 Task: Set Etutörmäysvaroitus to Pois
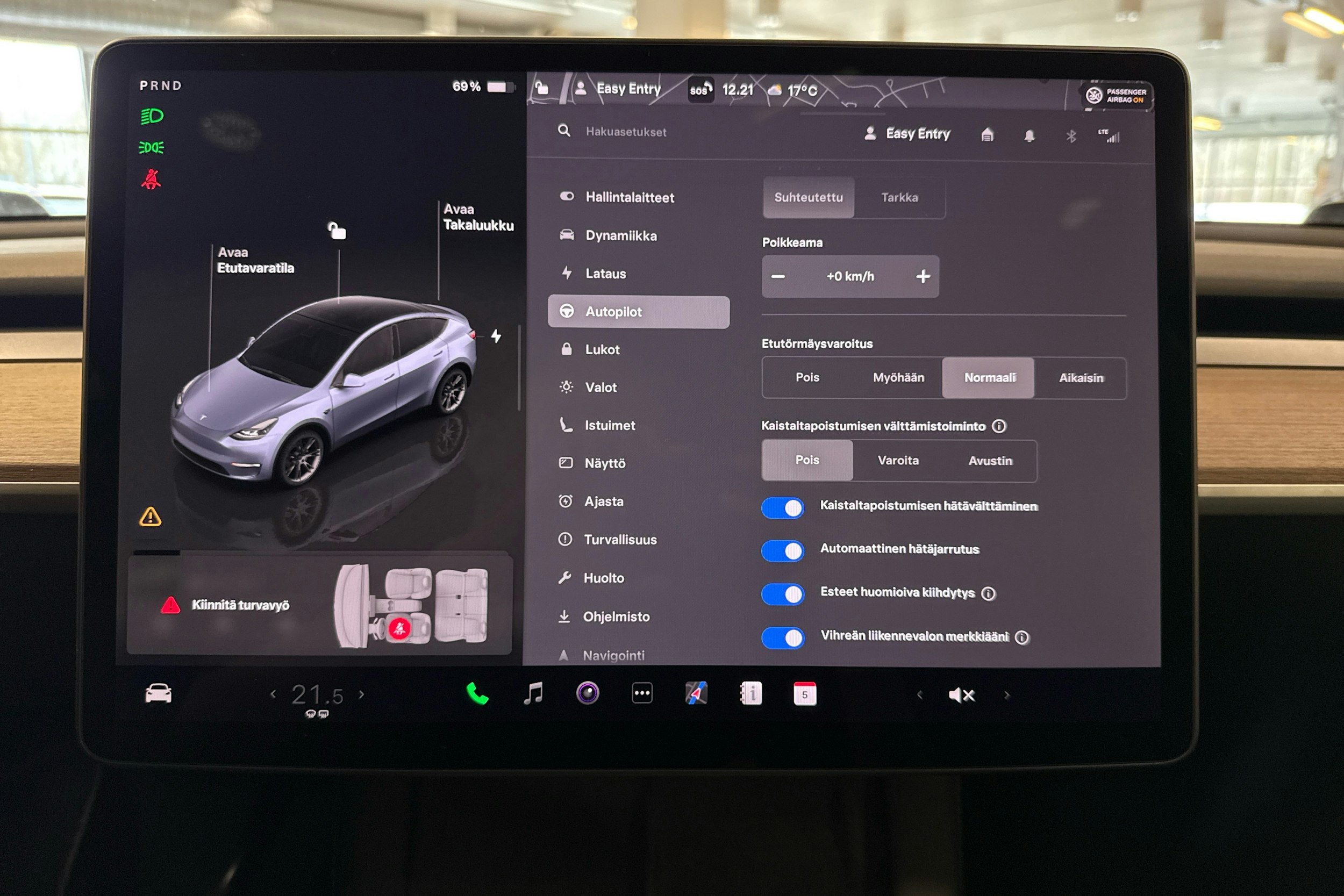tap(807, 377)
